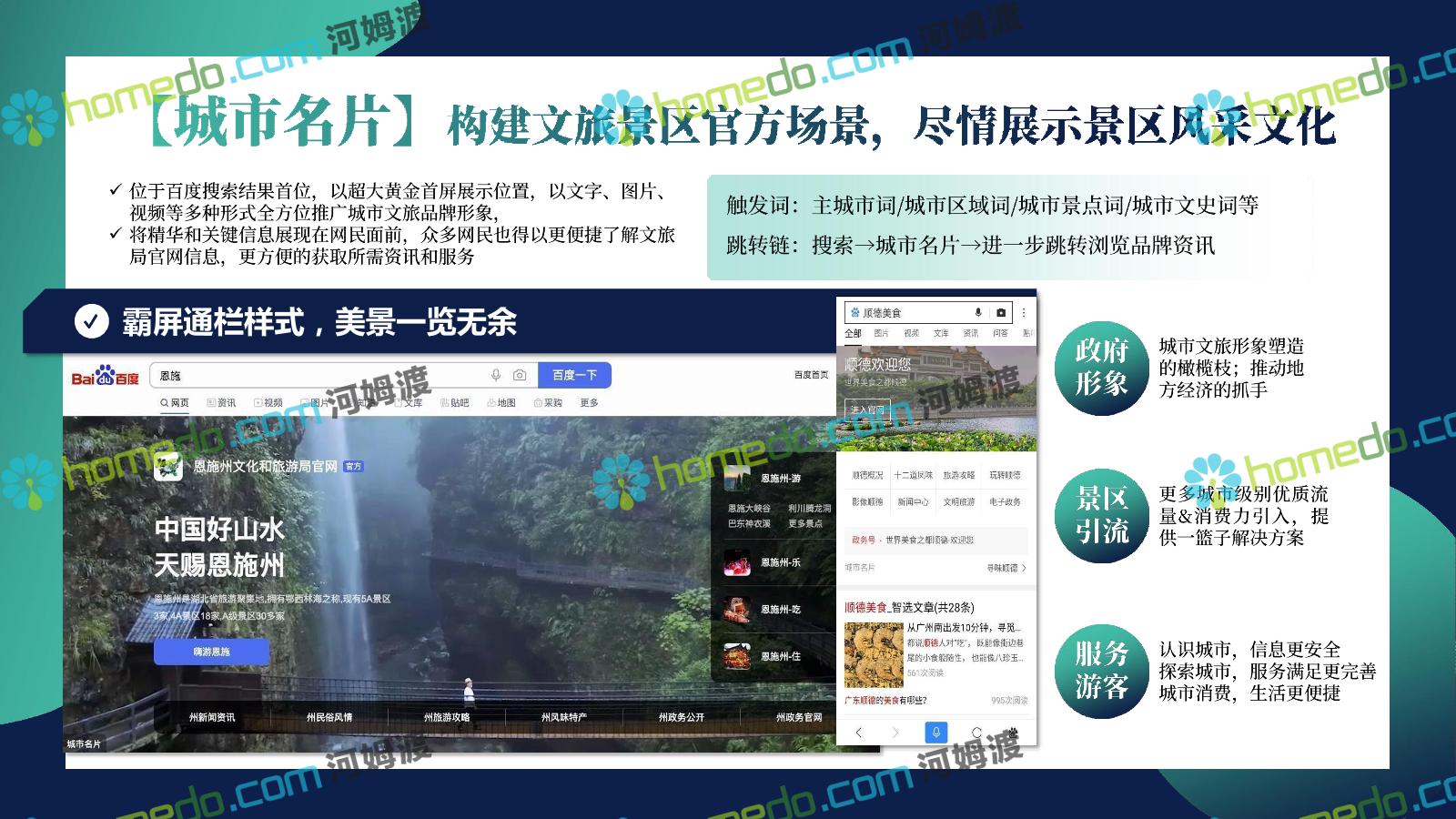Click the desktop search input containing 恩施
Screen dimensions: 1456x819
(x=318, y=375)
